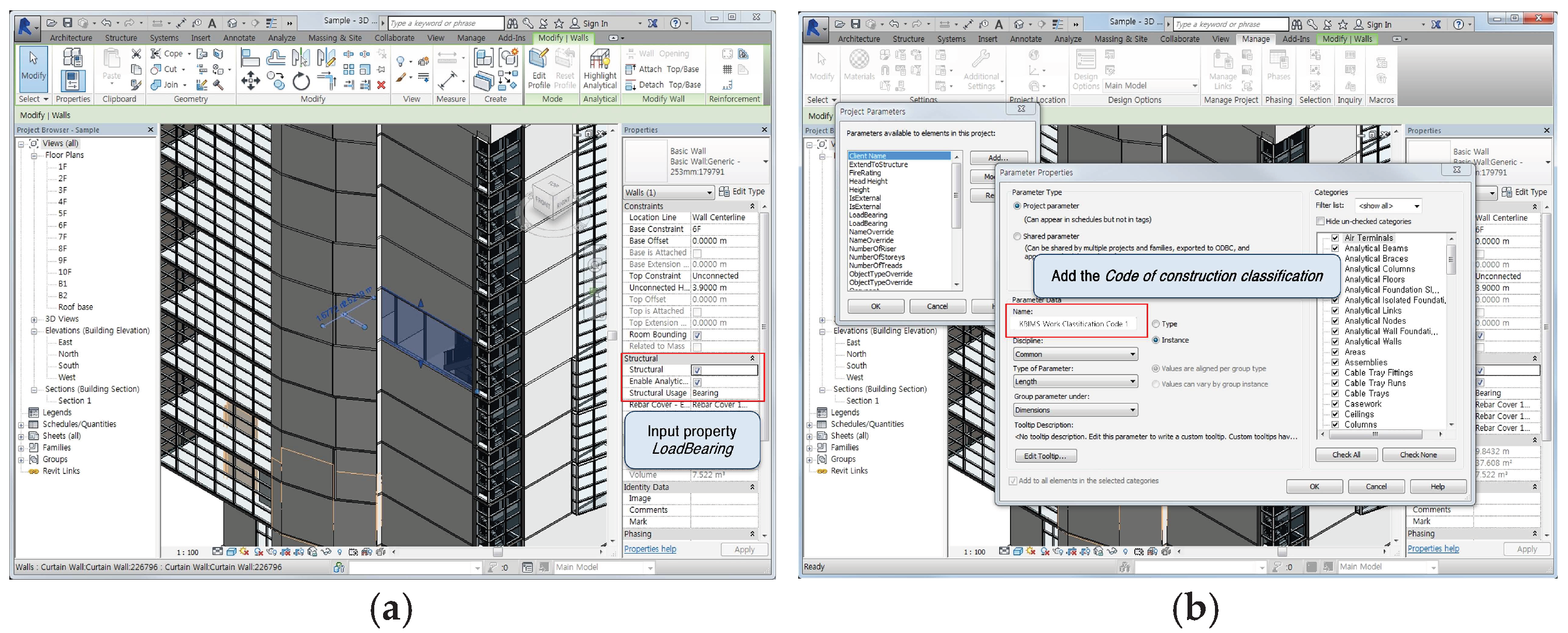
Task: Click the red Delete X icon in left ribbon
Action: [381, 84]
